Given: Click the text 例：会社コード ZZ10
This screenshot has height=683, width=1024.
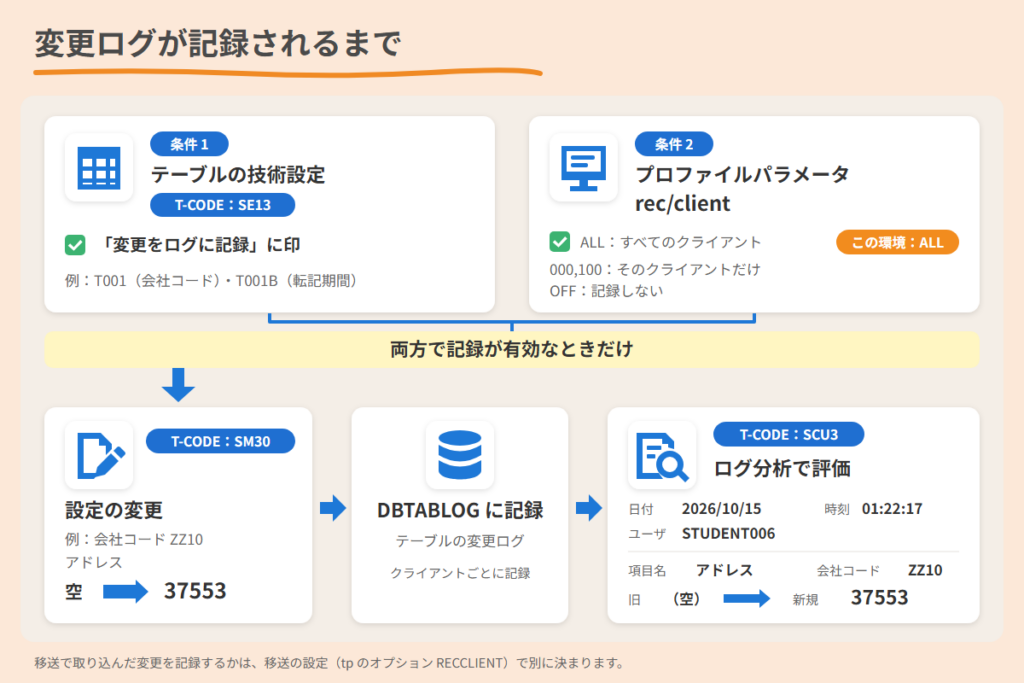Looking at the screenshot, I should pos(134,539).
